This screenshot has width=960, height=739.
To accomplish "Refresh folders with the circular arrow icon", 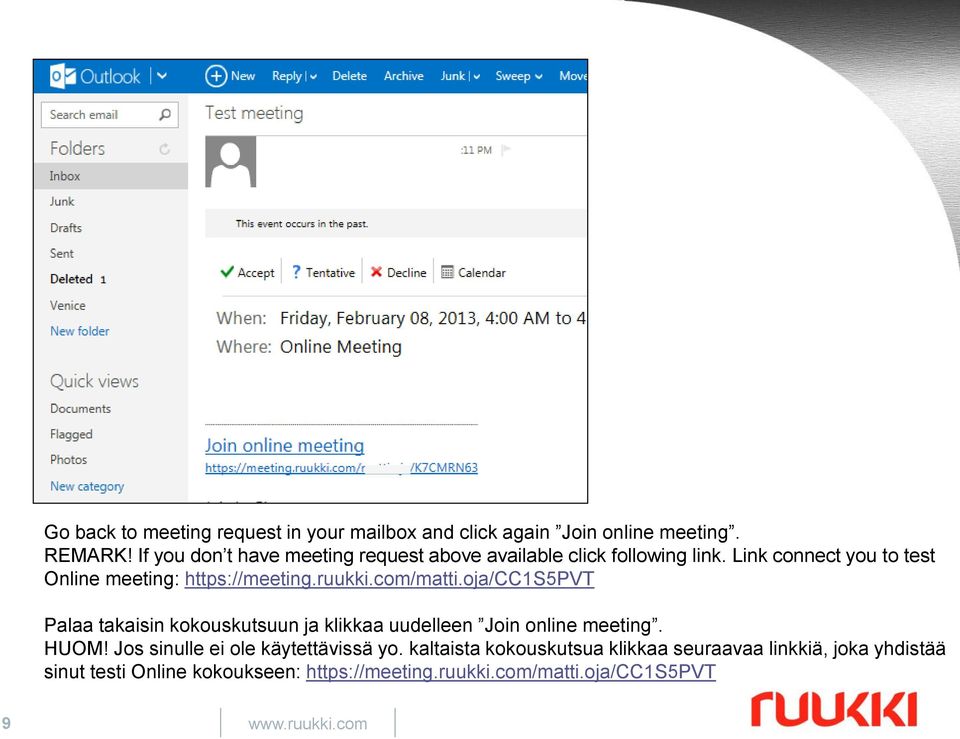I will tap(164, 149).
